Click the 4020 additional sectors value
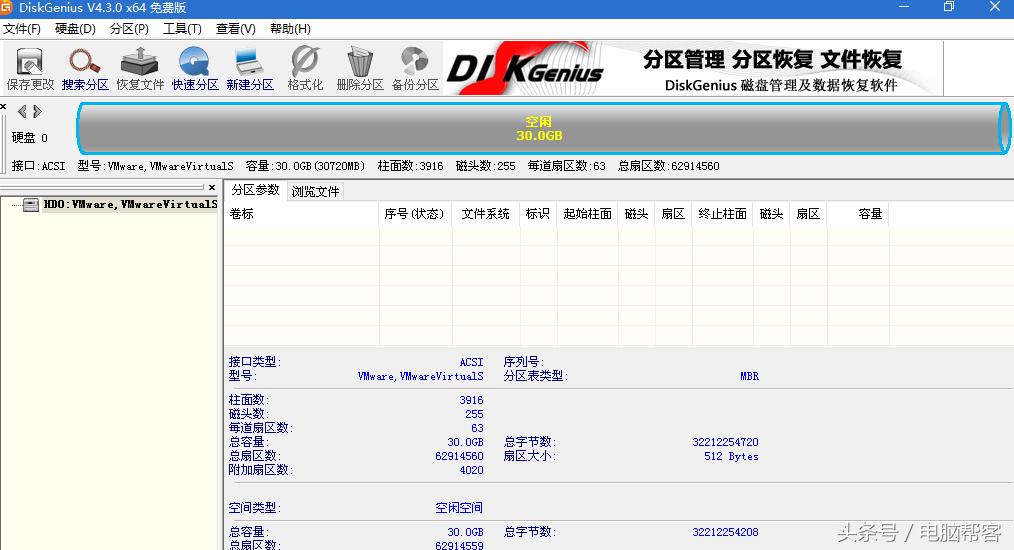This screenshot has height=550, width=1014. [471, 470]
